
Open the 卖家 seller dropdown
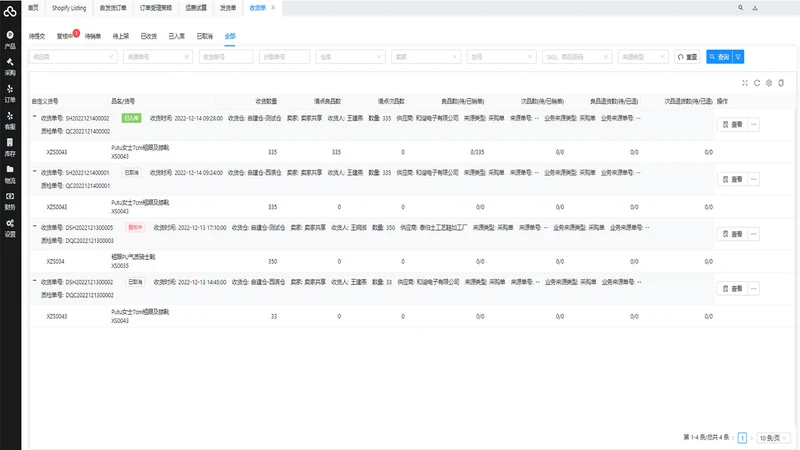pos(426,57)
